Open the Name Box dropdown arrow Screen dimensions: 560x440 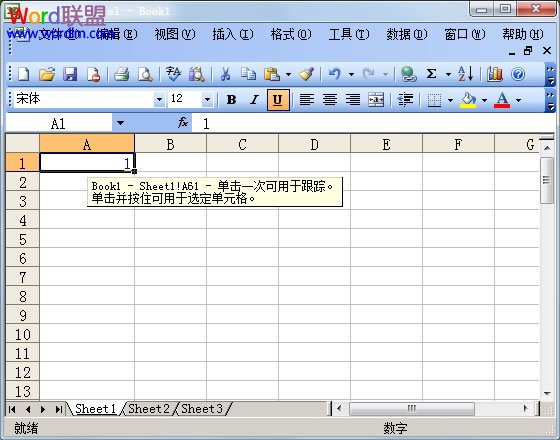point(120,123)
